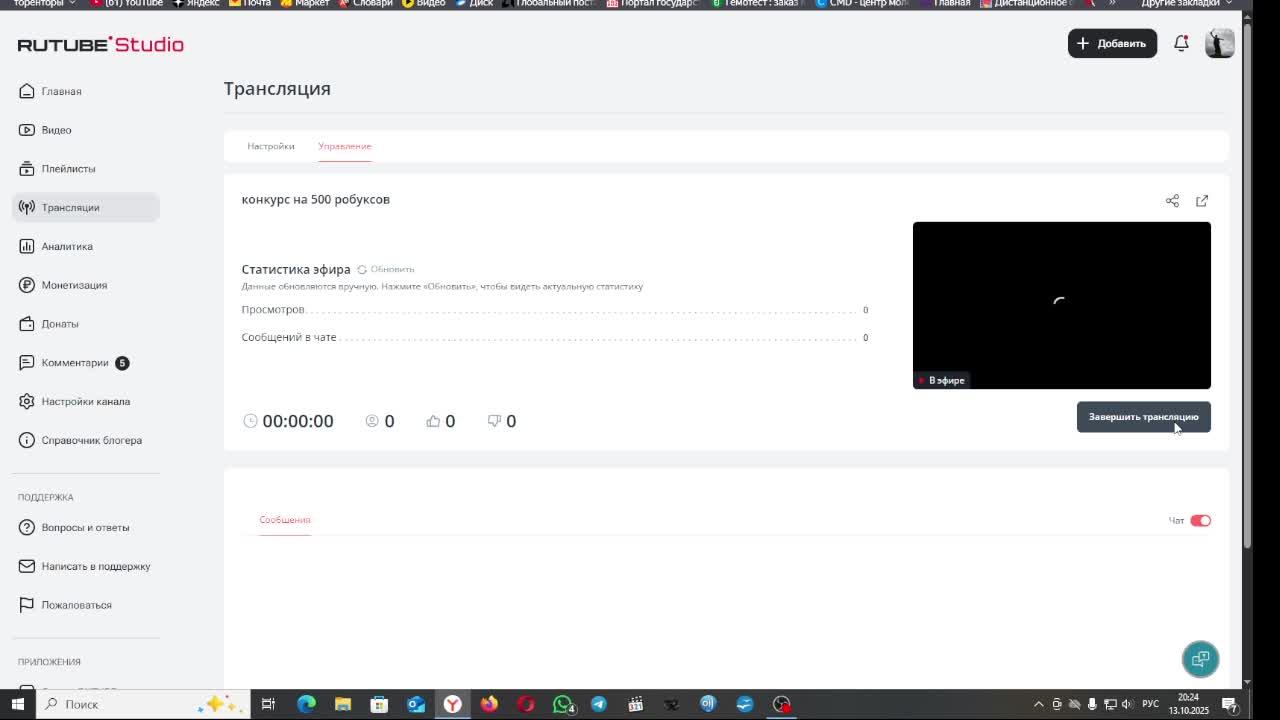Click the refresh icon next to Обновить
1280x720 pixels.
(362, 269)
